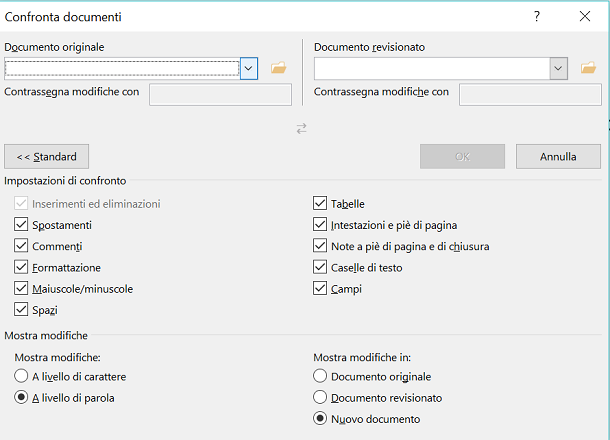The height and width of the screenshot is (440, 610).
Task: Click the Documento originale label above combo box
Action: (54, 47)
